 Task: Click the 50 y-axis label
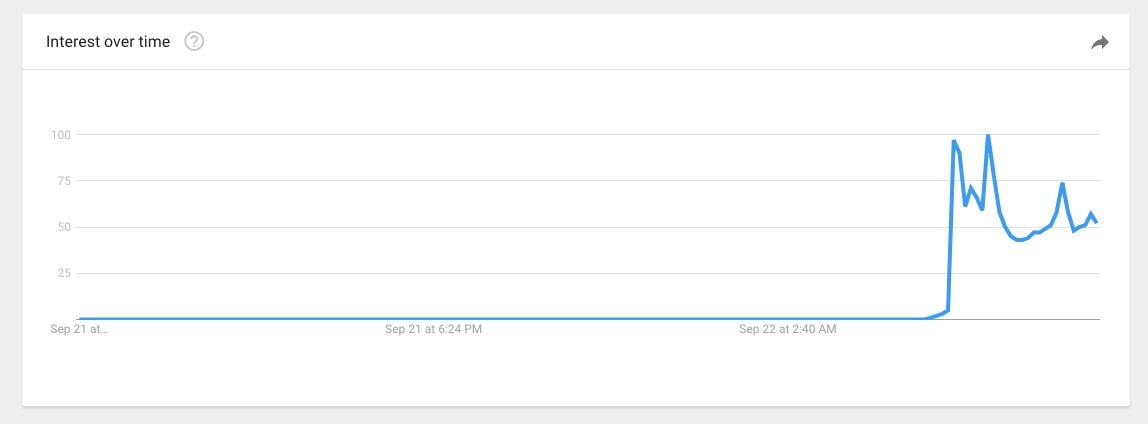pyautogui.click(x=63, y=227)
